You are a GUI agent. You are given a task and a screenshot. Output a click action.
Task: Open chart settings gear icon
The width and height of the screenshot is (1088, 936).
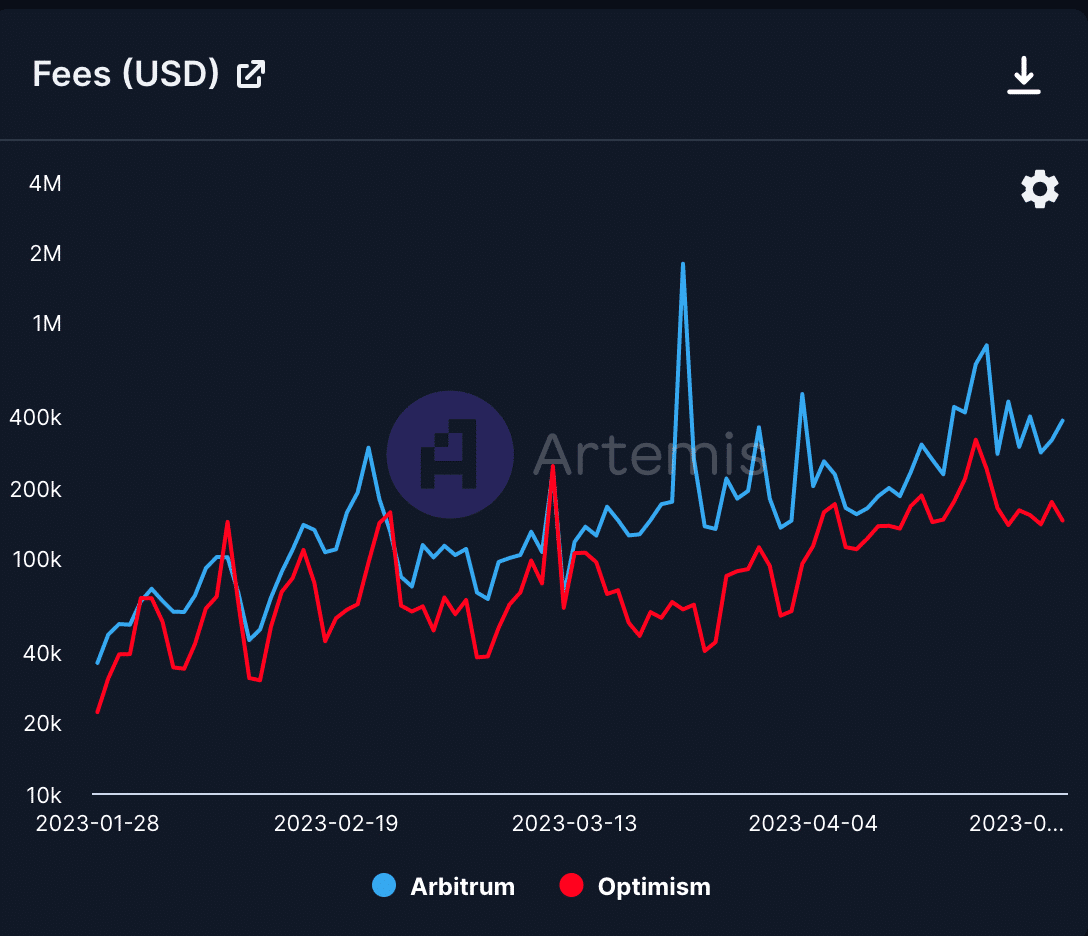click(1039, 189)
